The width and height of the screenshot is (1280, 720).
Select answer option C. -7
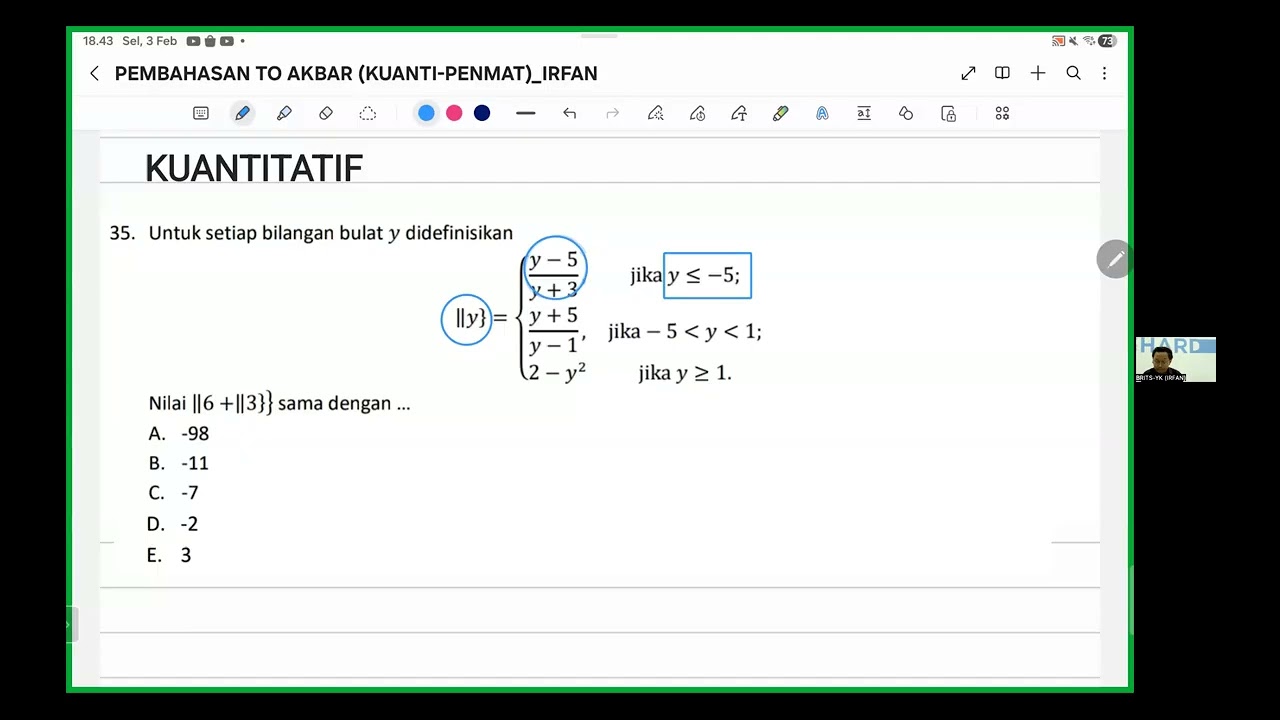tap(173, 493)
